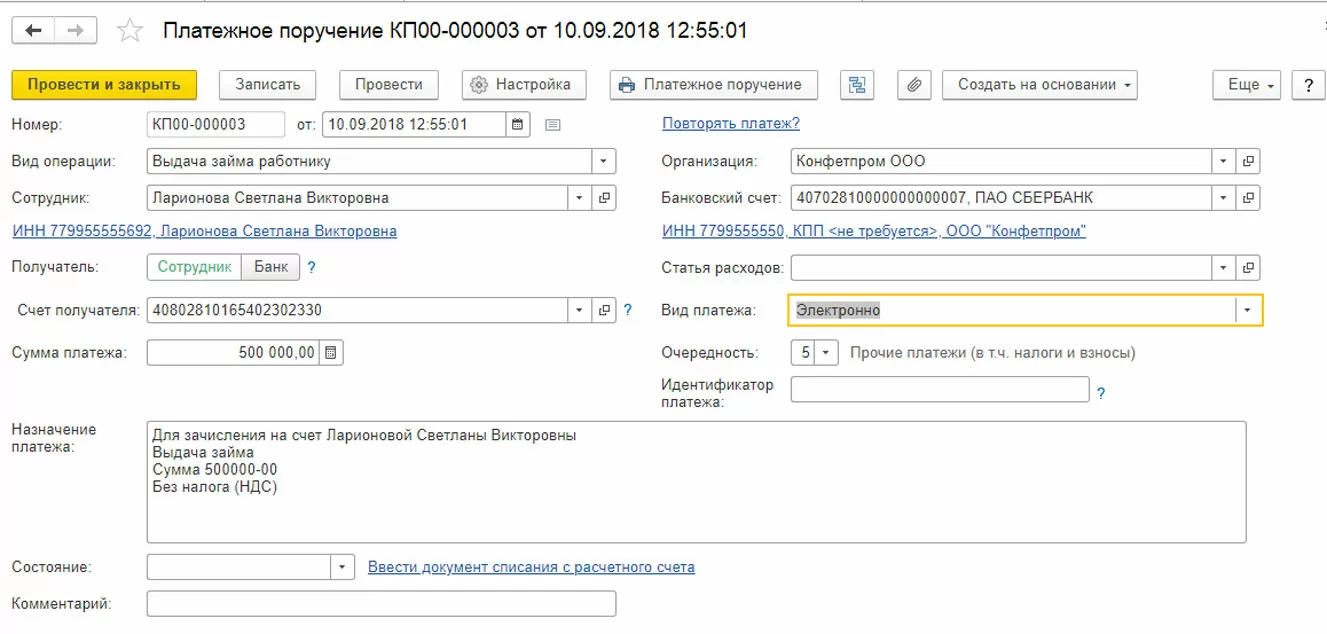Open the Еще menu

[x=1247, y=85]
